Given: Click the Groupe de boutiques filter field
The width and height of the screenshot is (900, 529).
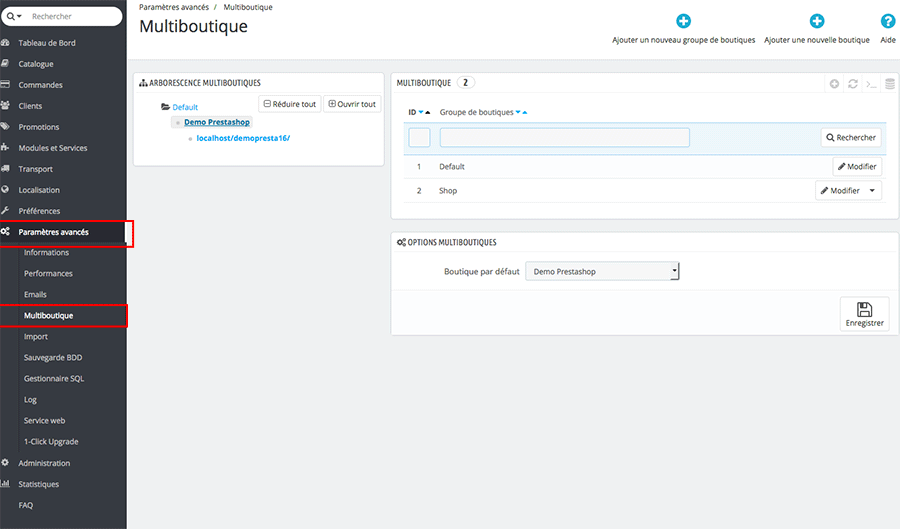Looking at the screenshot, I should [x=564, y=138].
